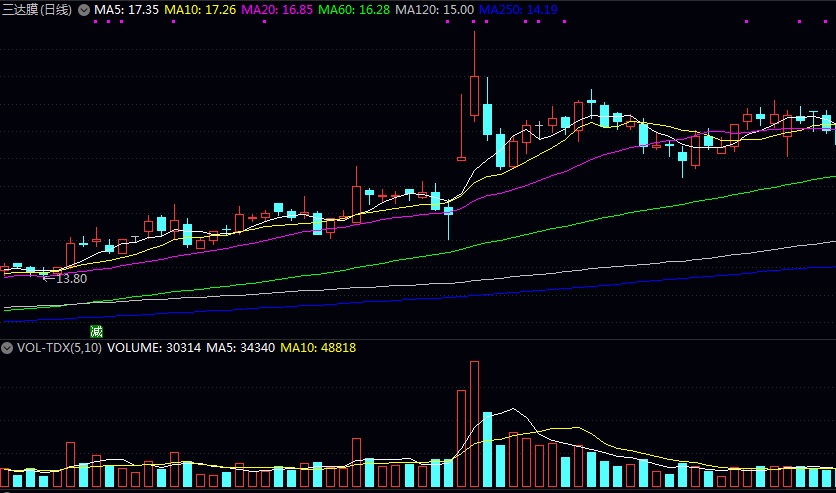836x493 pixels.
Task: Select the MA120: 15.00 label
Action: 435,10
